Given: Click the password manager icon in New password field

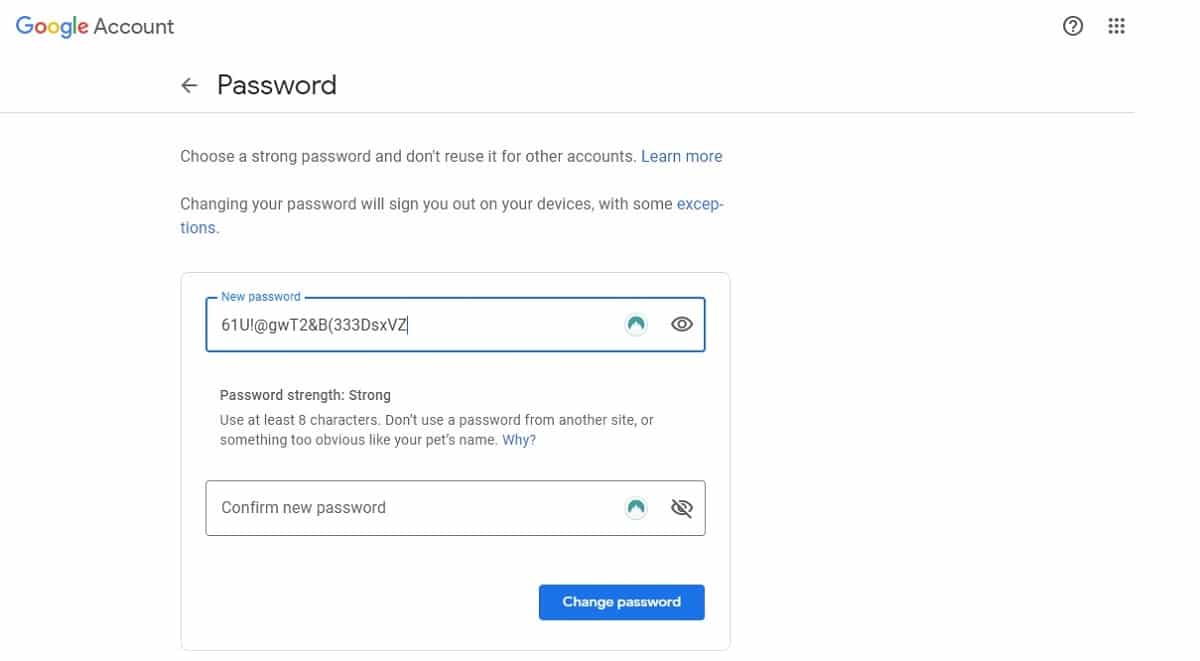Looking at the screenshot, I should point(635,324).
